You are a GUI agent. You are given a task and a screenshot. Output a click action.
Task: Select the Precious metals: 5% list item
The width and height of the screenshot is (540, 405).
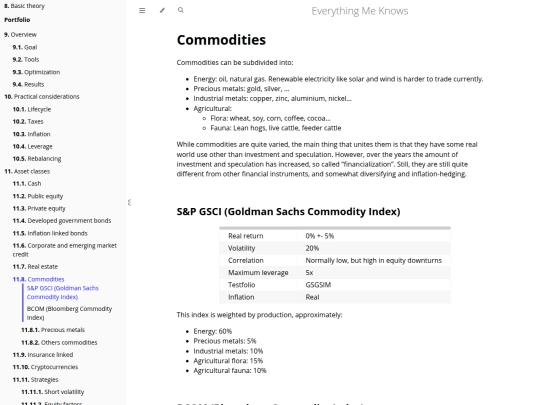[x=225, y=341]
